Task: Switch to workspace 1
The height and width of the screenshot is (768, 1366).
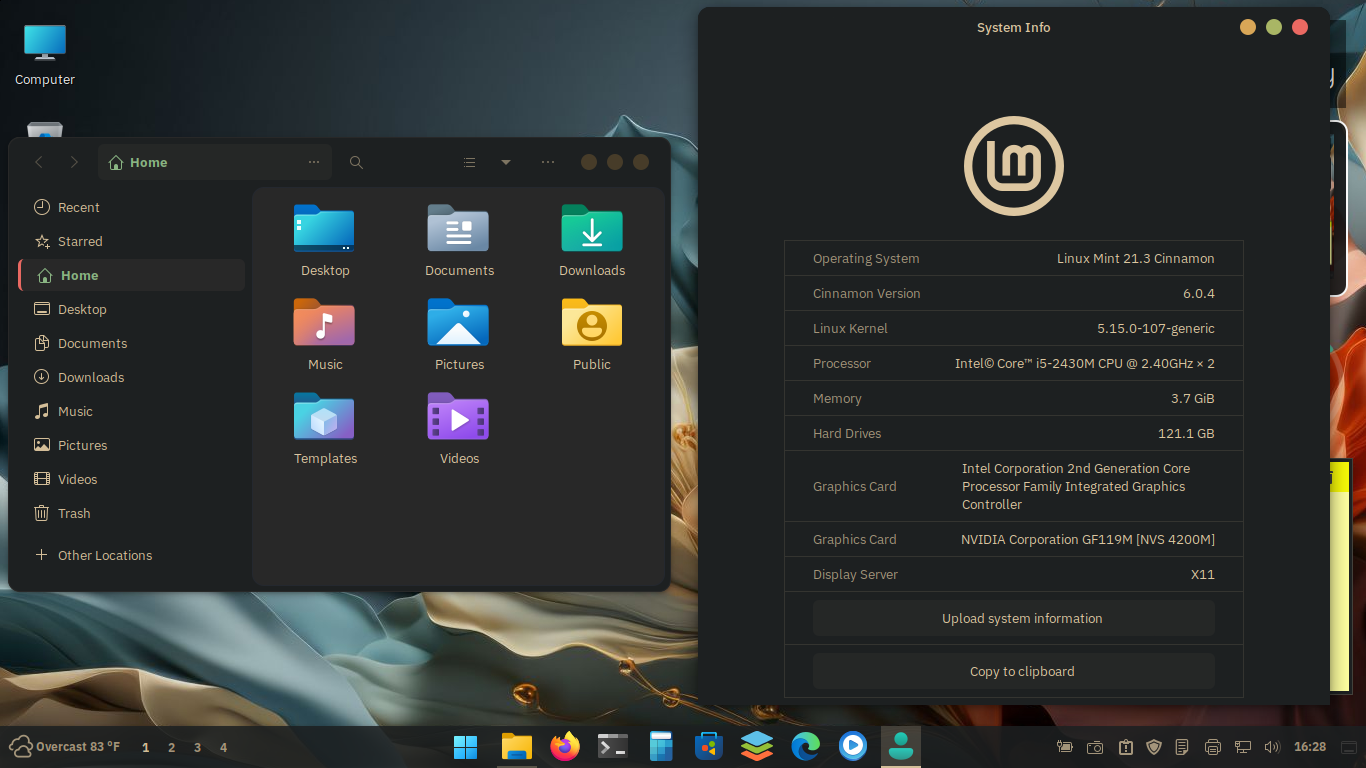Action: click(146, 747)
